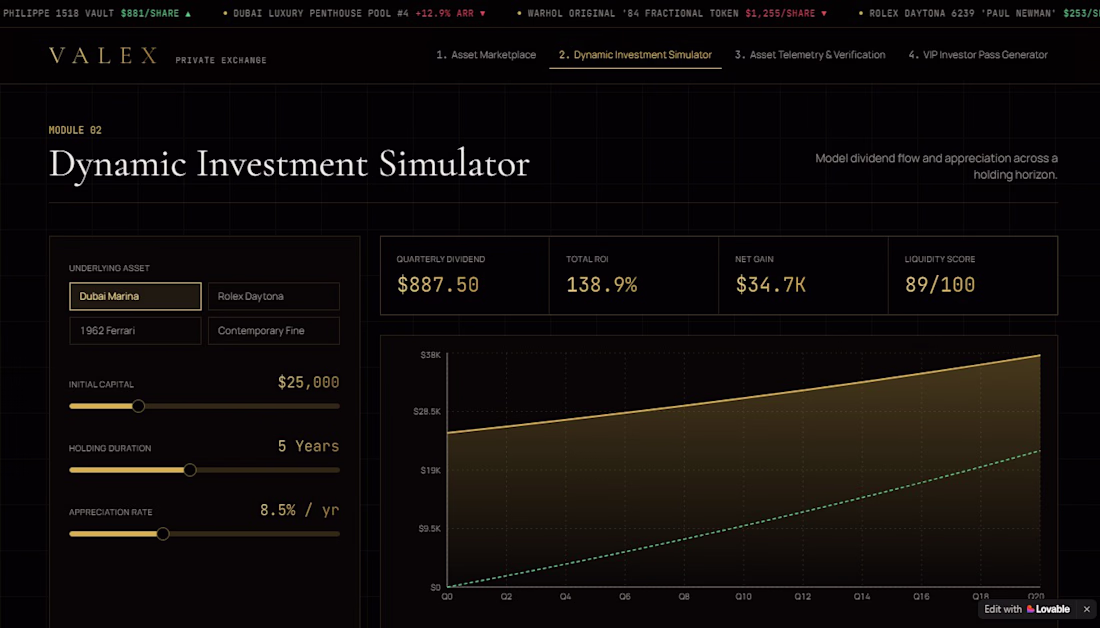Open the Asset Marketplace tab

(x=485, y=55)
